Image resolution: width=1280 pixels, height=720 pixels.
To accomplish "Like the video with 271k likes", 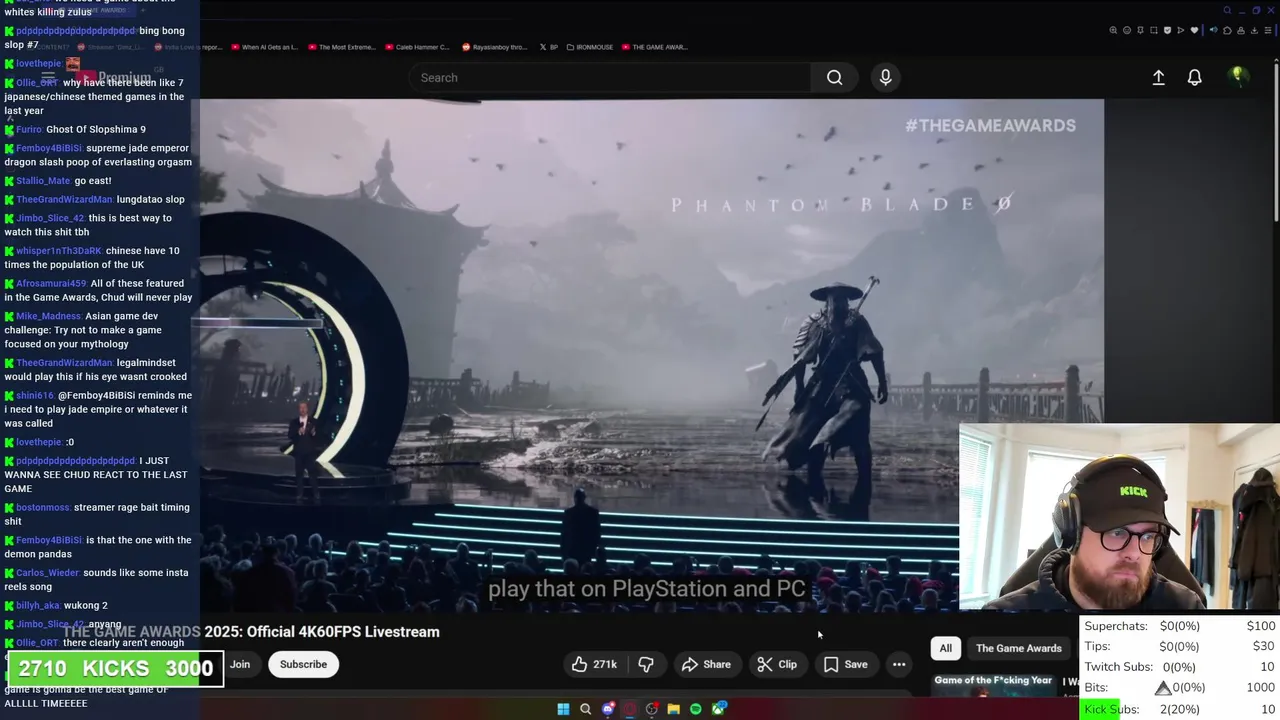I will (594, 664).
